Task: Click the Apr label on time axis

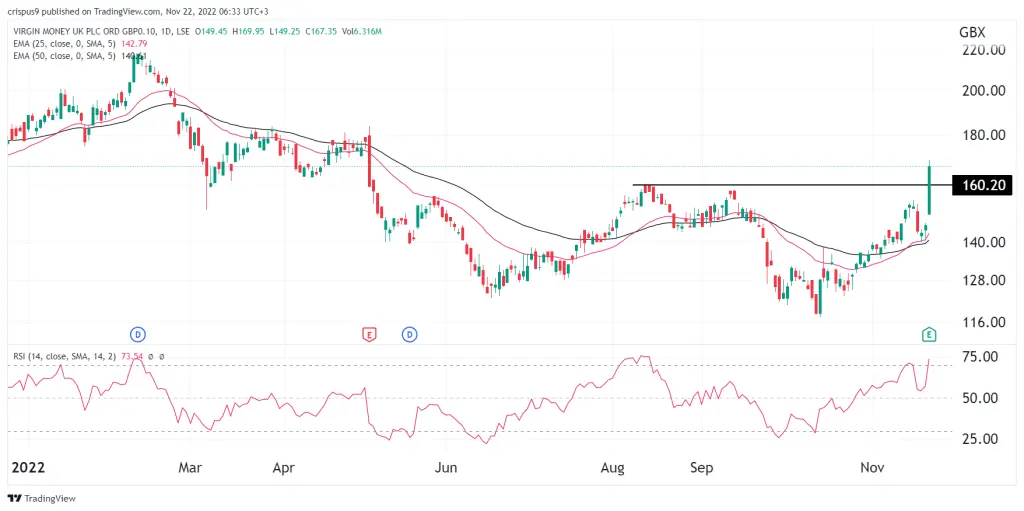Action: coord(283,468)
